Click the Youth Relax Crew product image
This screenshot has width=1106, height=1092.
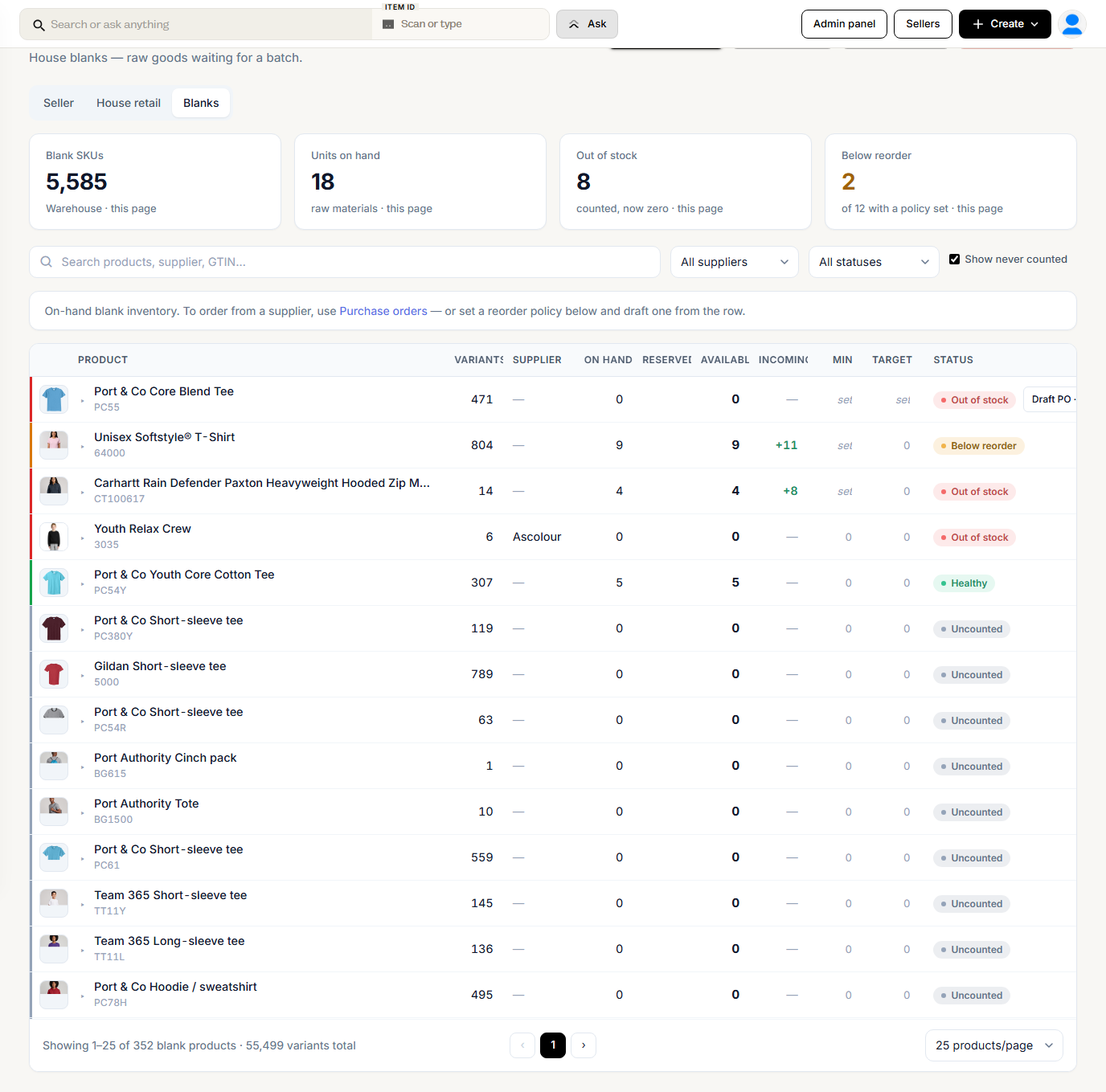pos(54,537)
